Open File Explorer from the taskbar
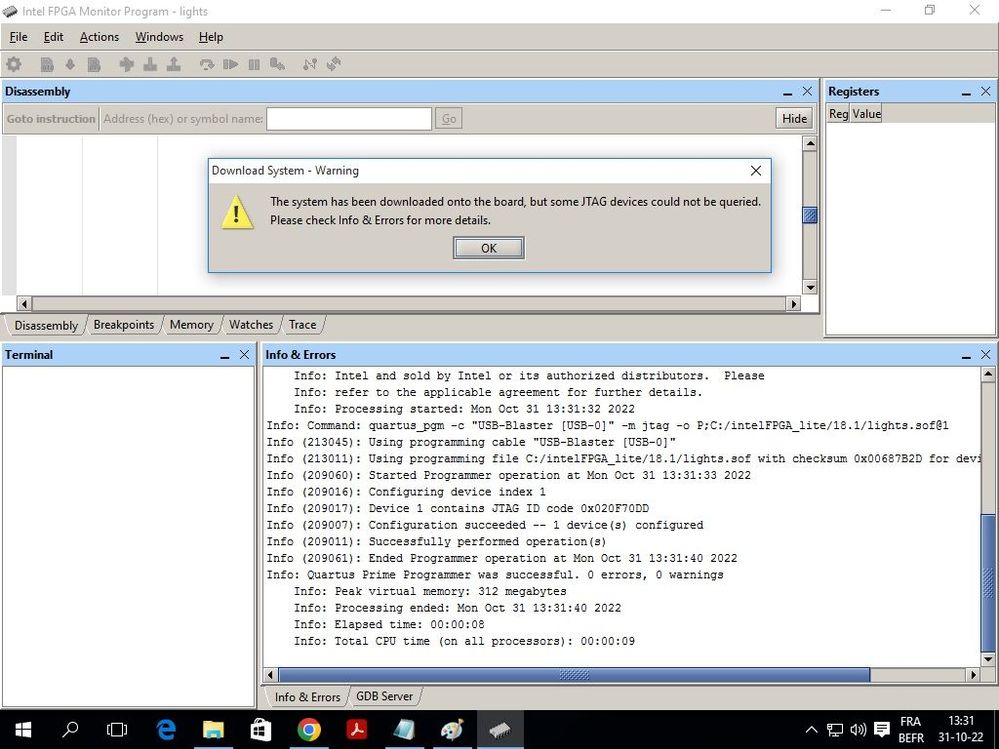This screenshot has height=749, width=999. point(213,730)
